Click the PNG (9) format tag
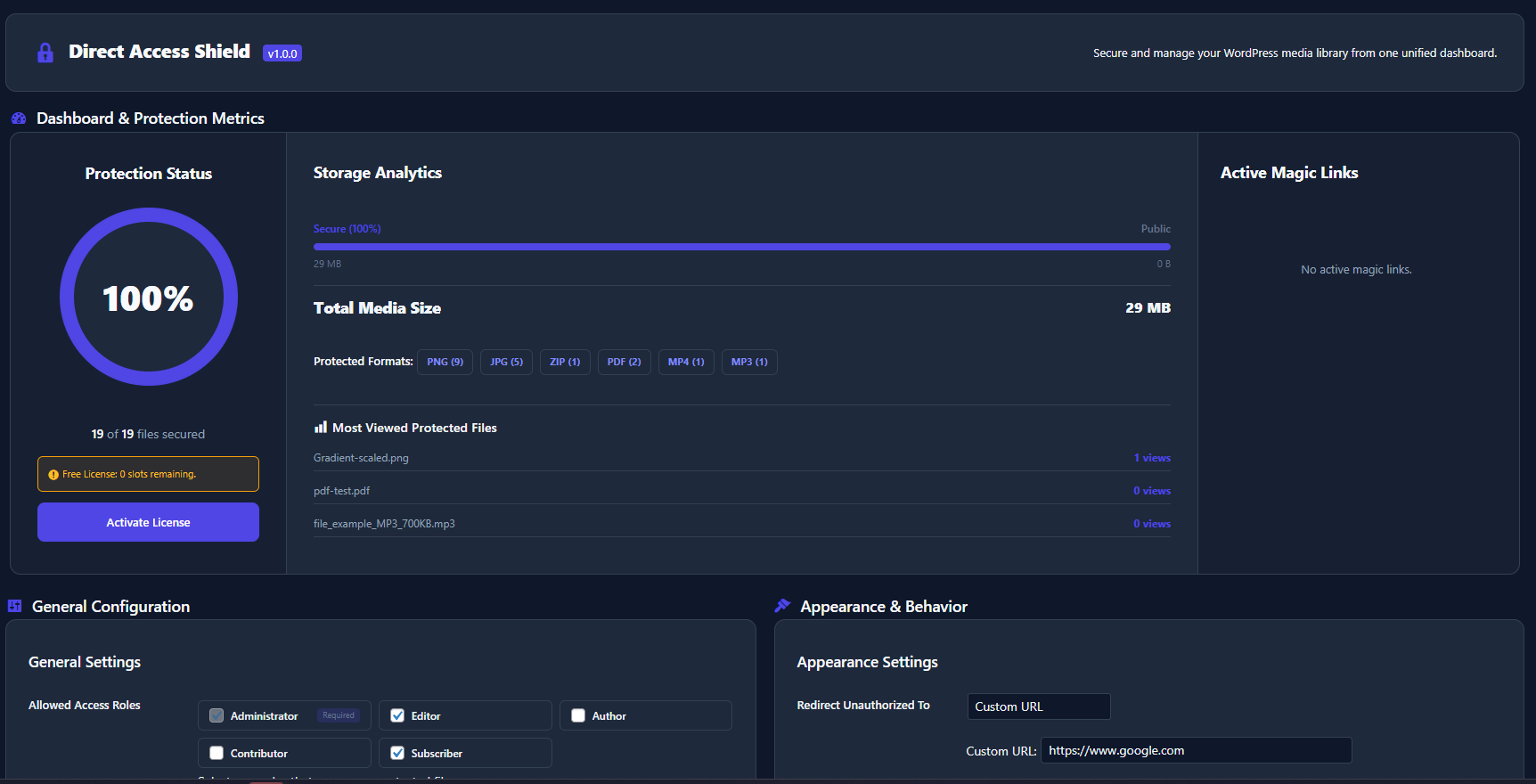 (x=445, y=362)
